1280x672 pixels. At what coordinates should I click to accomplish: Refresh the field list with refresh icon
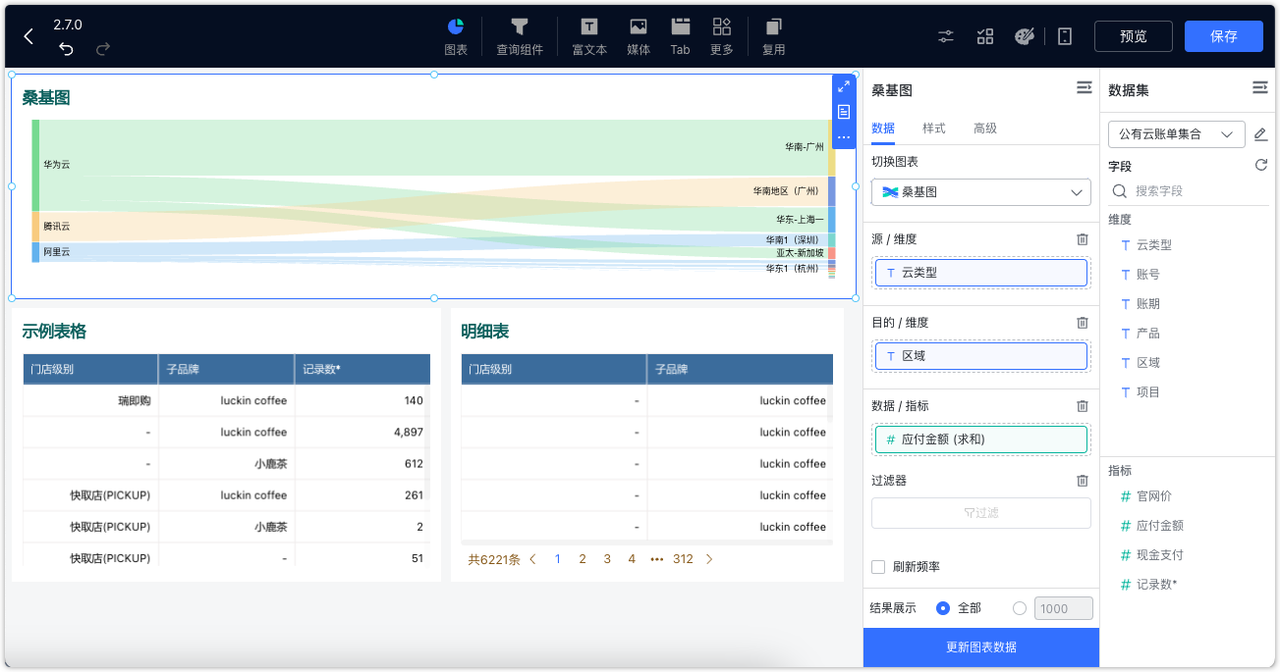[1261, 166]
